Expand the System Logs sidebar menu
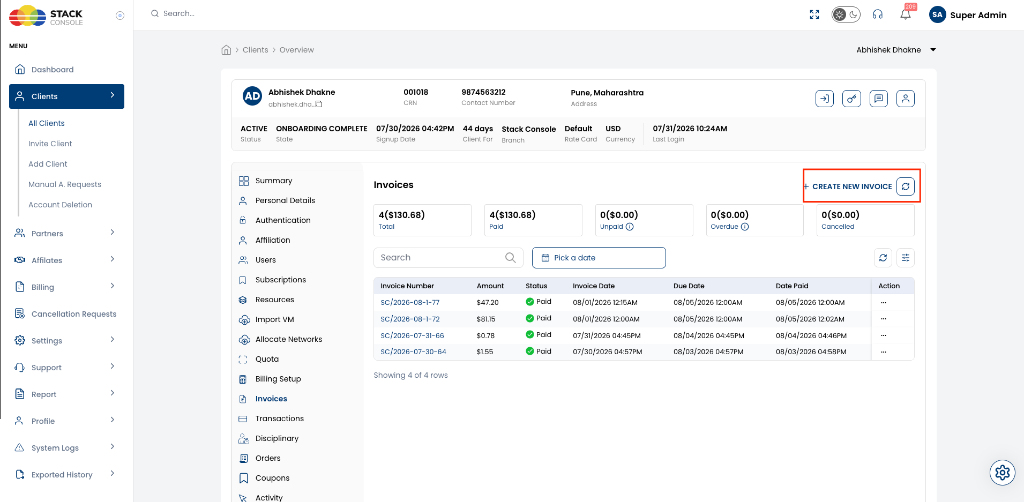 tap(67, 448)
